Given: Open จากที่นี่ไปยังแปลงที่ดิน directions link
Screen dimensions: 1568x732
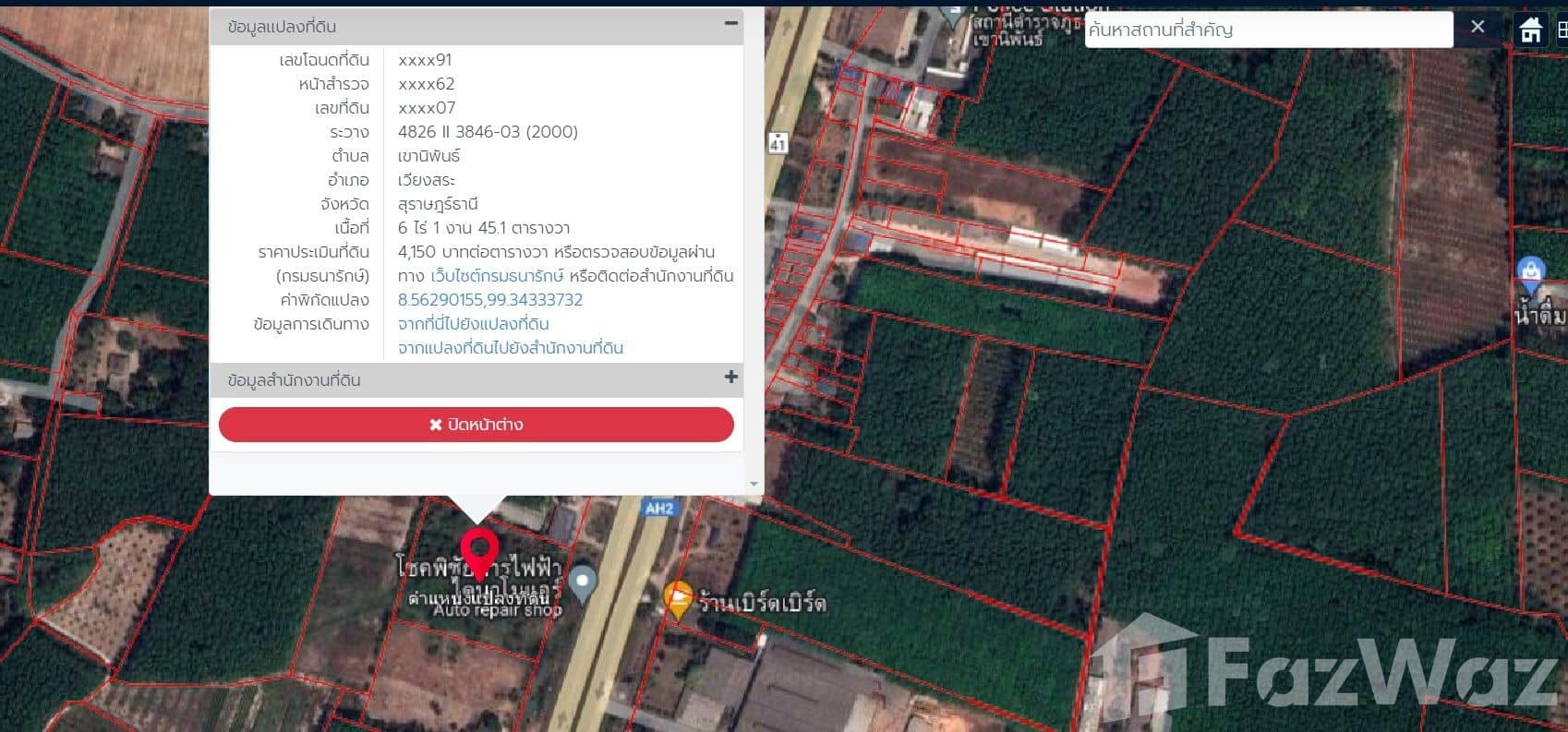Looking at the screenshot, I should (x=473, y=324).
